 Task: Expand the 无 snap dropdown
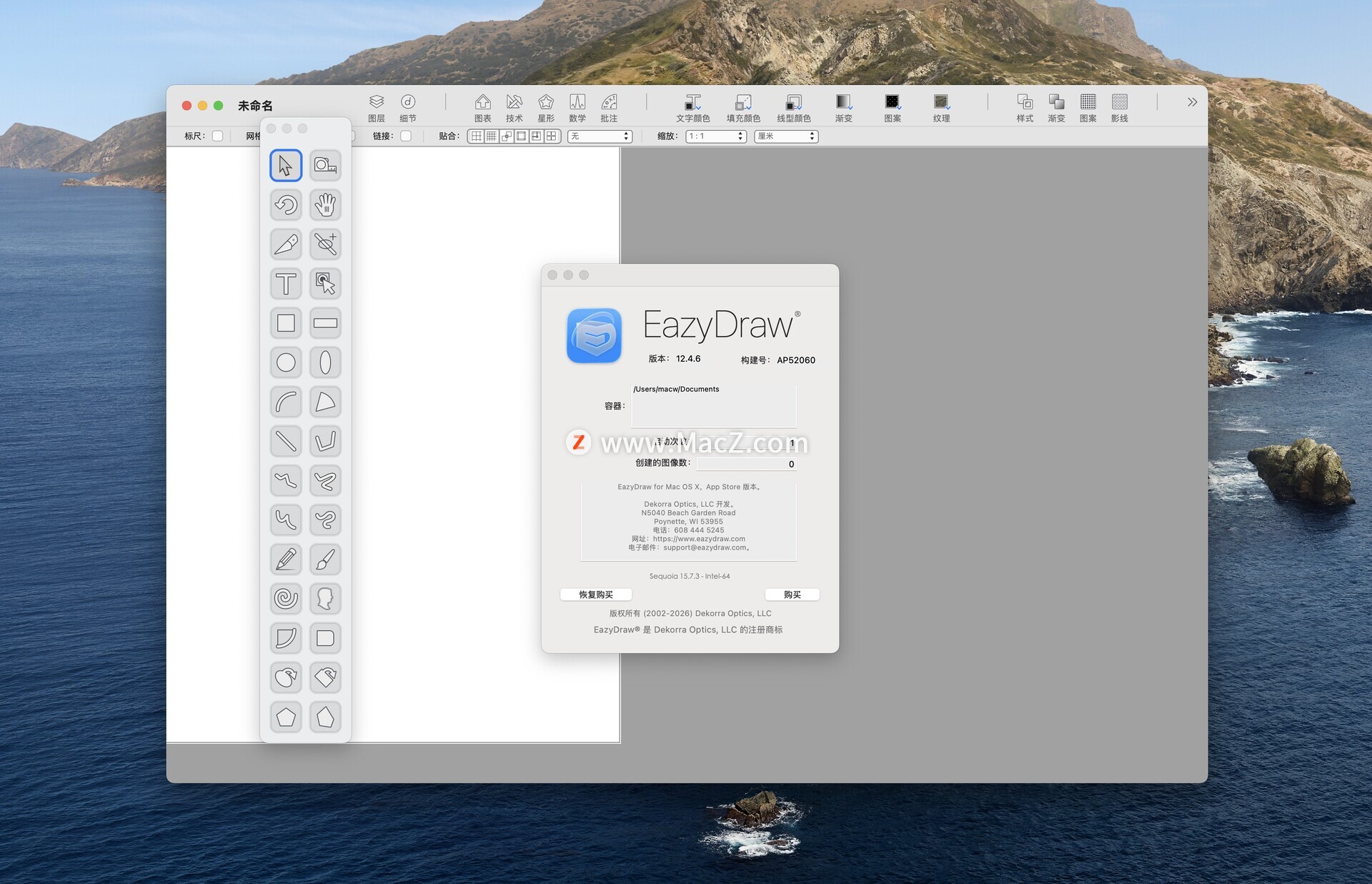coord(600,136)
